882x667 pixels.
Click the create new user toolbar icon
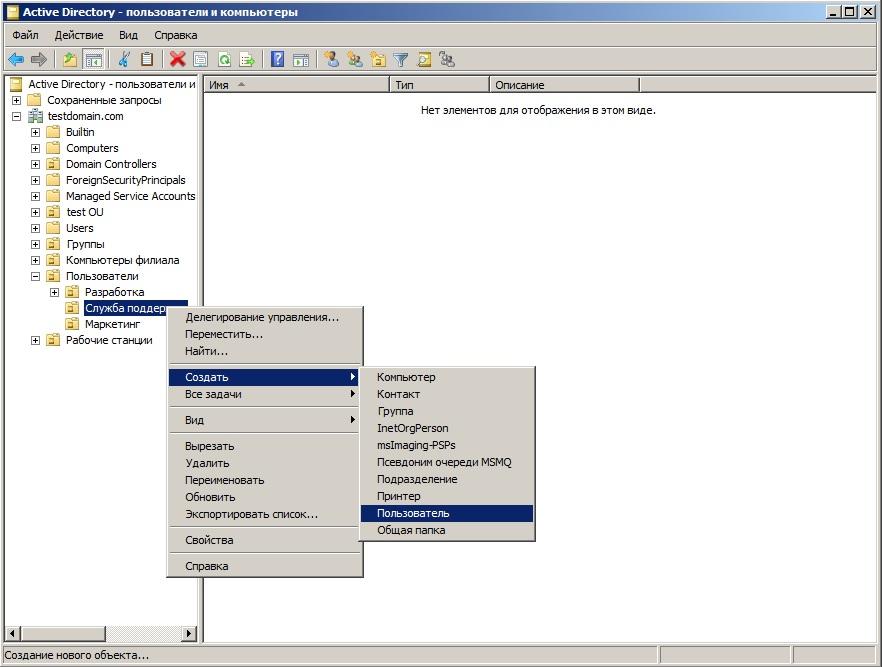pos(332,60)
